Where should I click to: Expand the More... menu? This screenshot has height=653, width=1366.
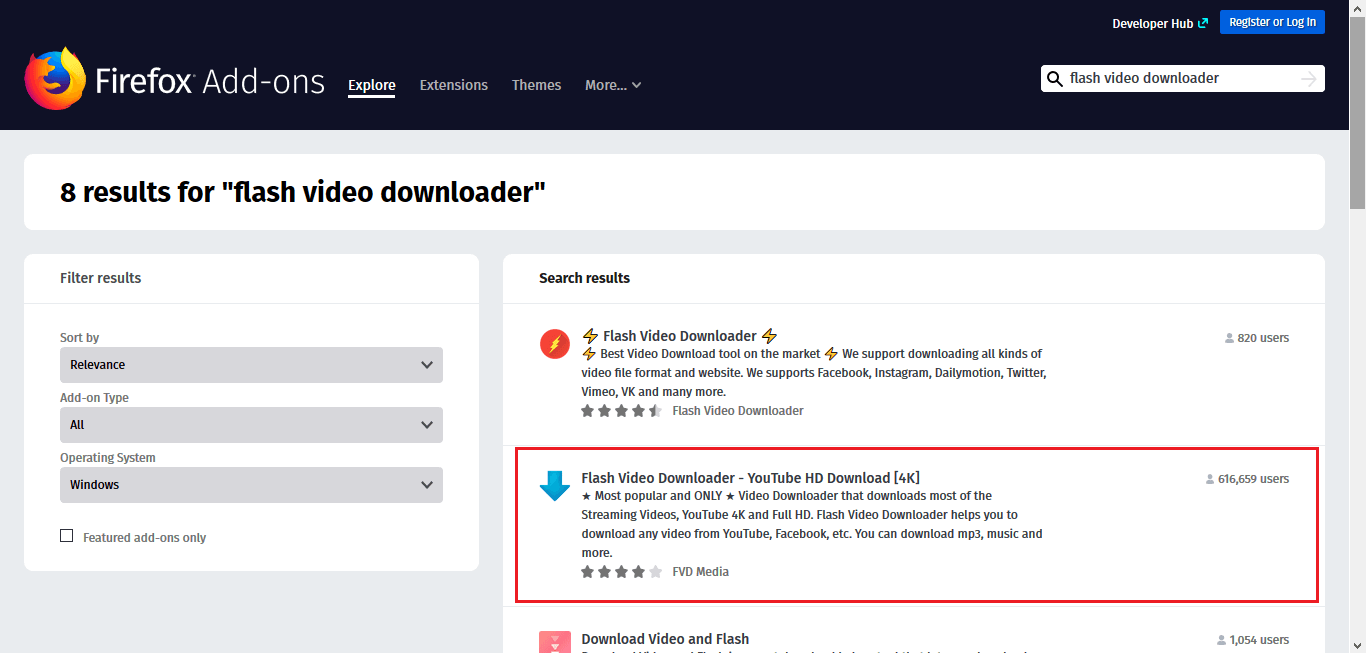(613, 85)
